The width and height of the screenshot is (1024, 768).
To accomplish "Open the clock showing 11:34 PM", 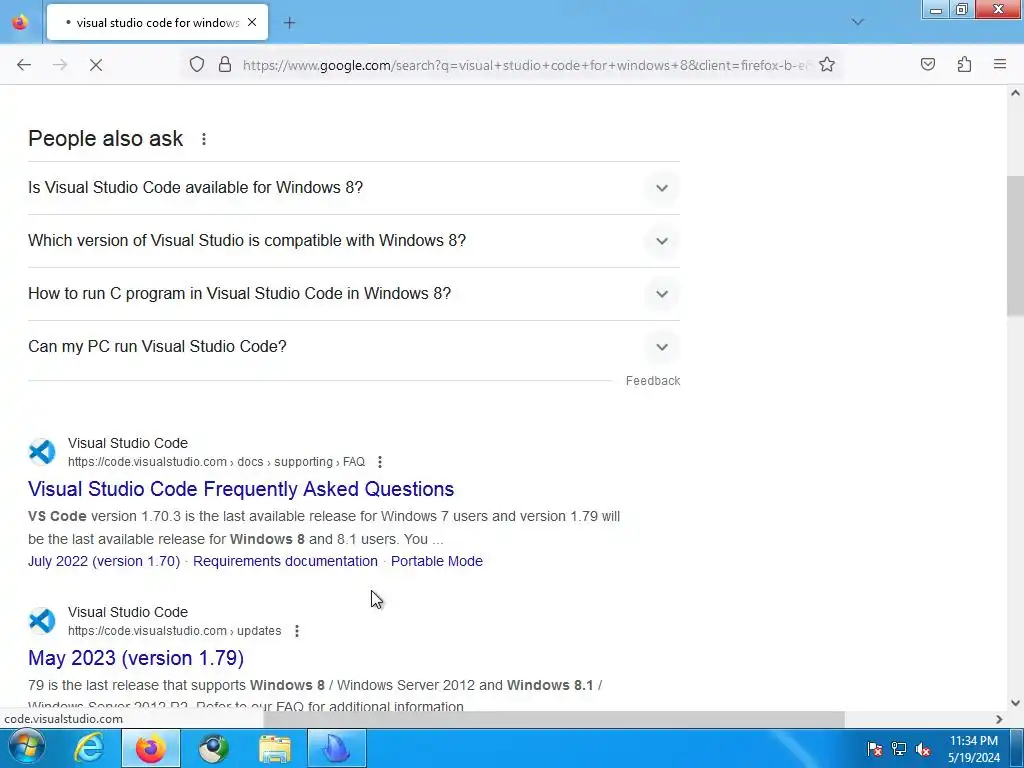I will tap(974, 749).
